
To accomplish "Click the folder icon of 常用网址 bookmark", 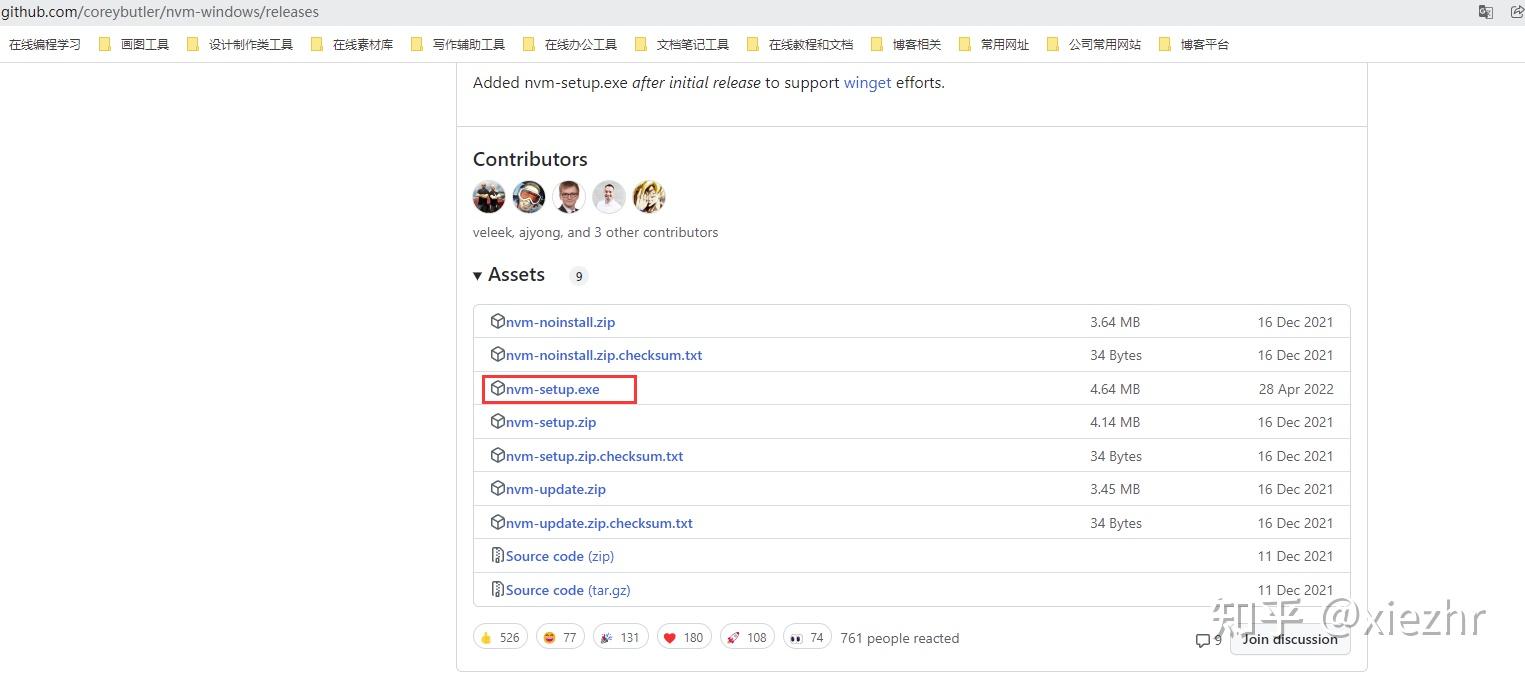I will [964, 43].
